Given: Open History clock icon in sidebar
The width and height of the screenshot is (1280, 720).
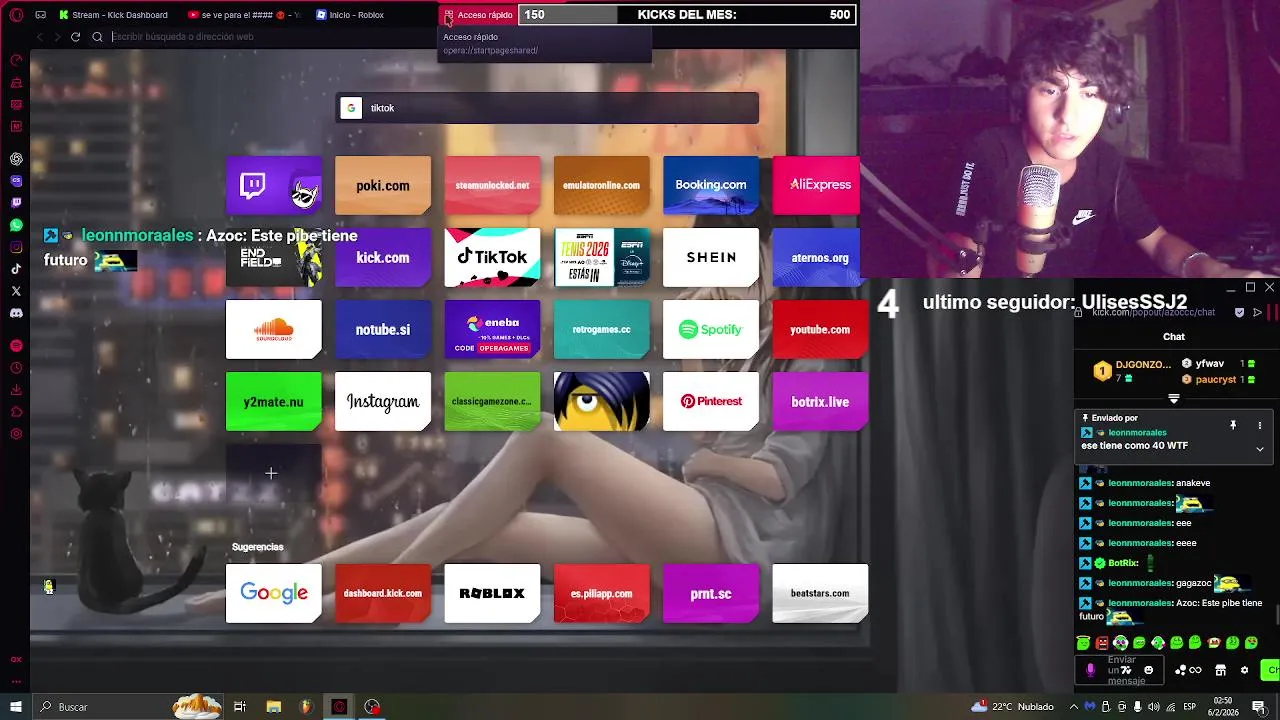Looking at the screenshot, I should coord(16,368).
